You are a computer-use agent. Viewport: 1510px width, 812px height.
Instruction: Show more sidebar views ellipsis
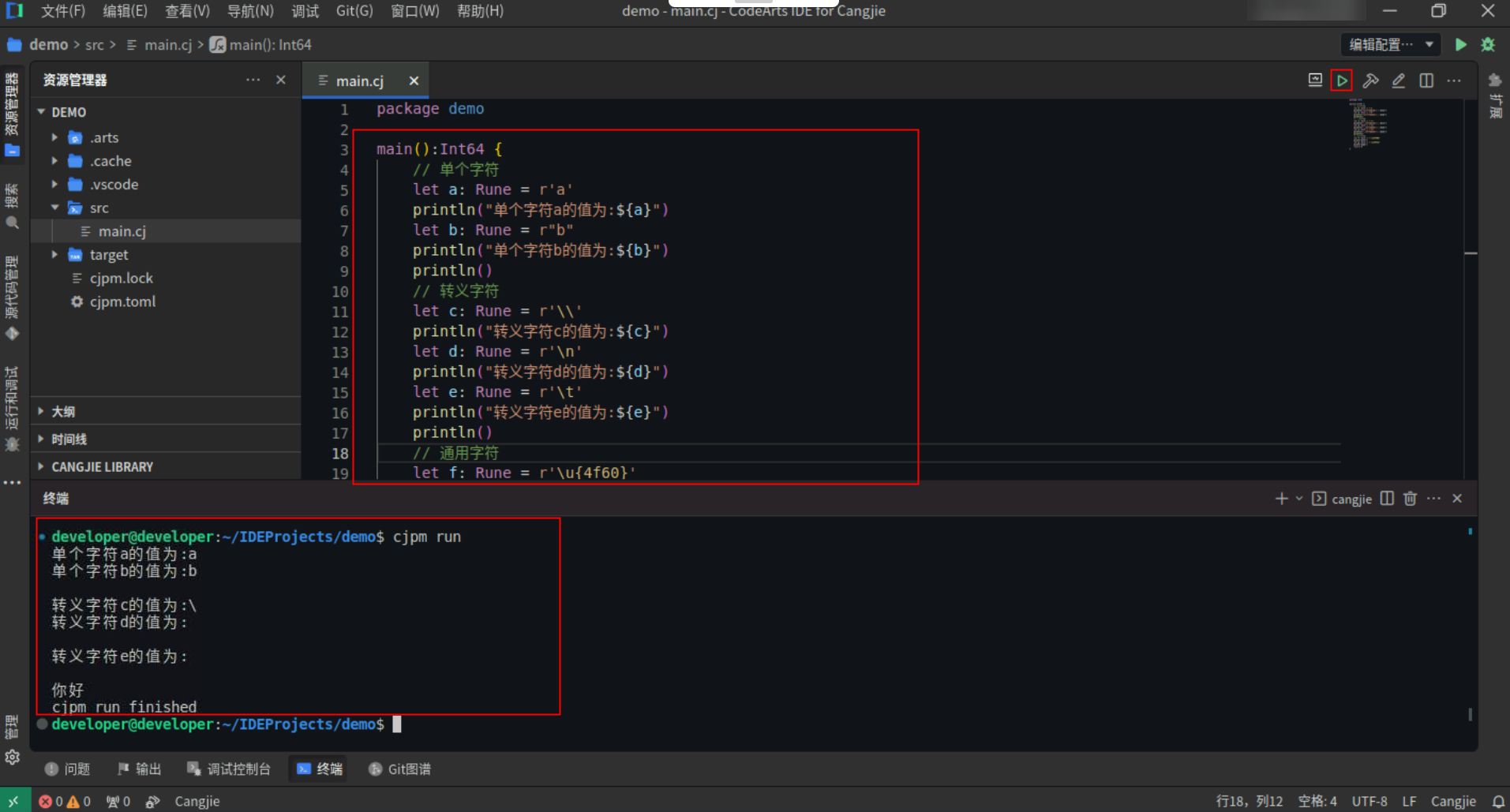(x=12, y=482)
